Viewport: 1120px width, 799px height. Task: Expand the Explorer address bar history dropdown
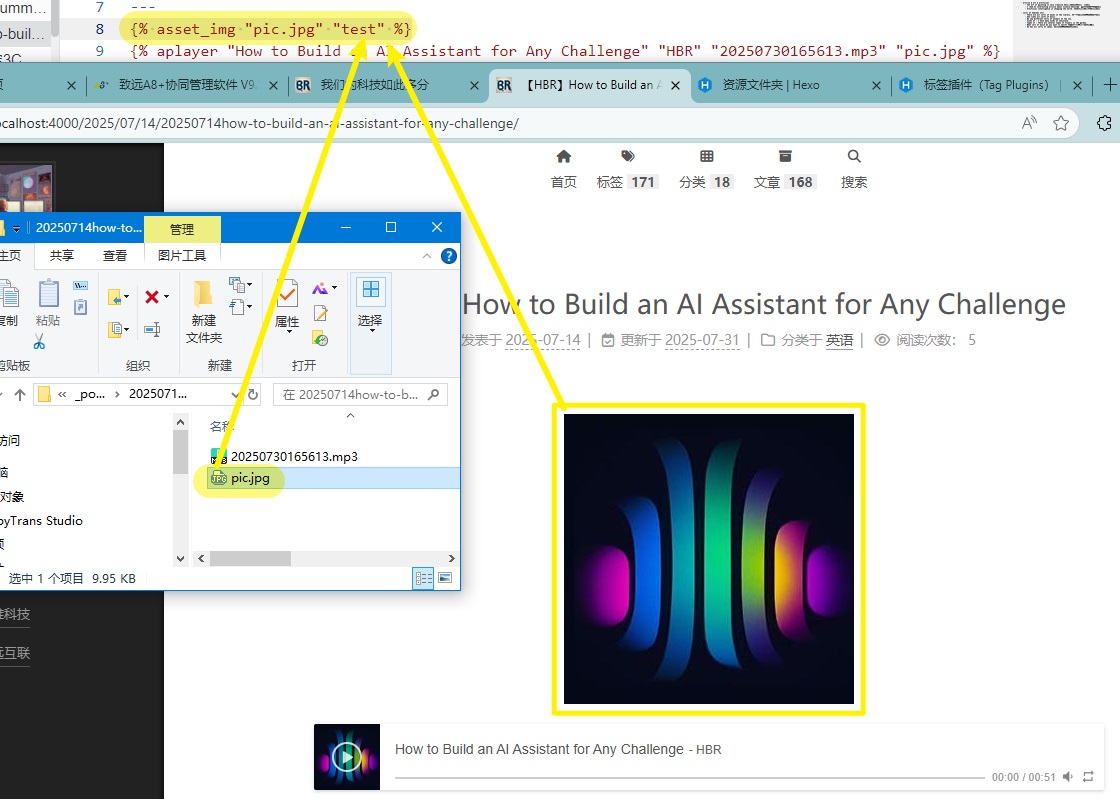(235, 394)
